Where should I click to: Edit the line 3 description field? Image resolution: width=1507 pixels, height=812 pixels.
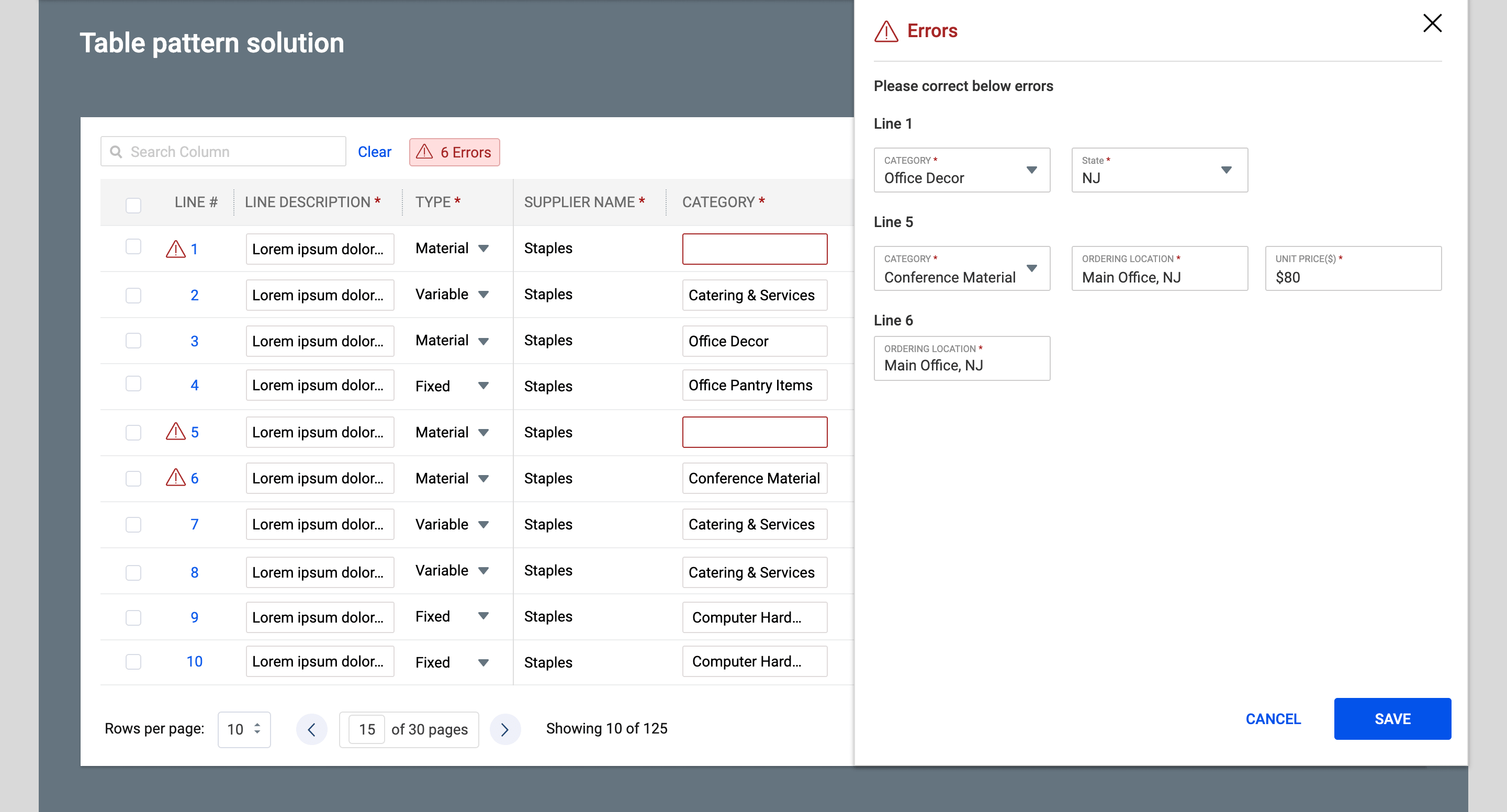320,341
